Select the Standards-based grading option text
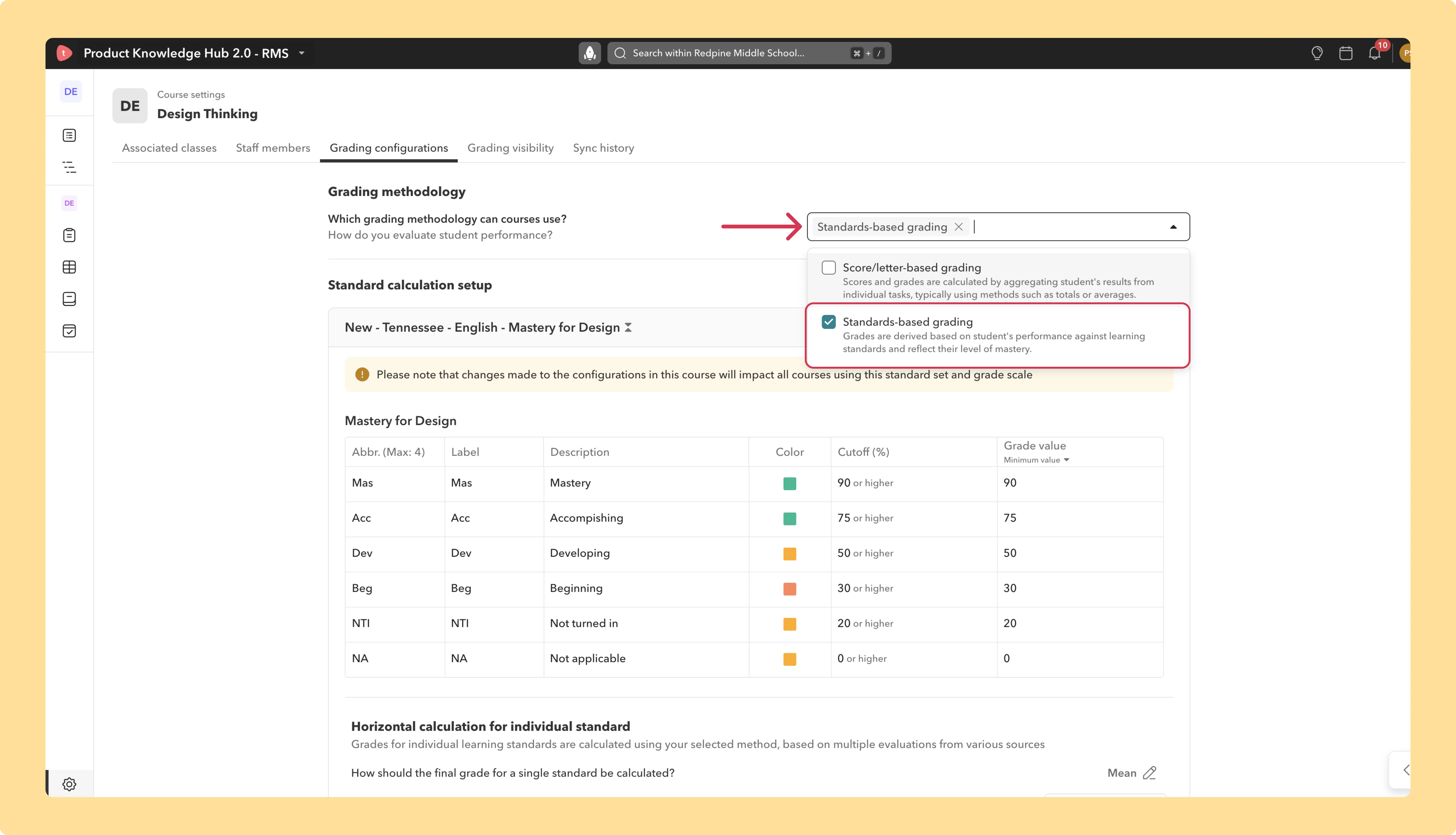Viewport: 1456px width, 835px height. [x=908, y=322]
